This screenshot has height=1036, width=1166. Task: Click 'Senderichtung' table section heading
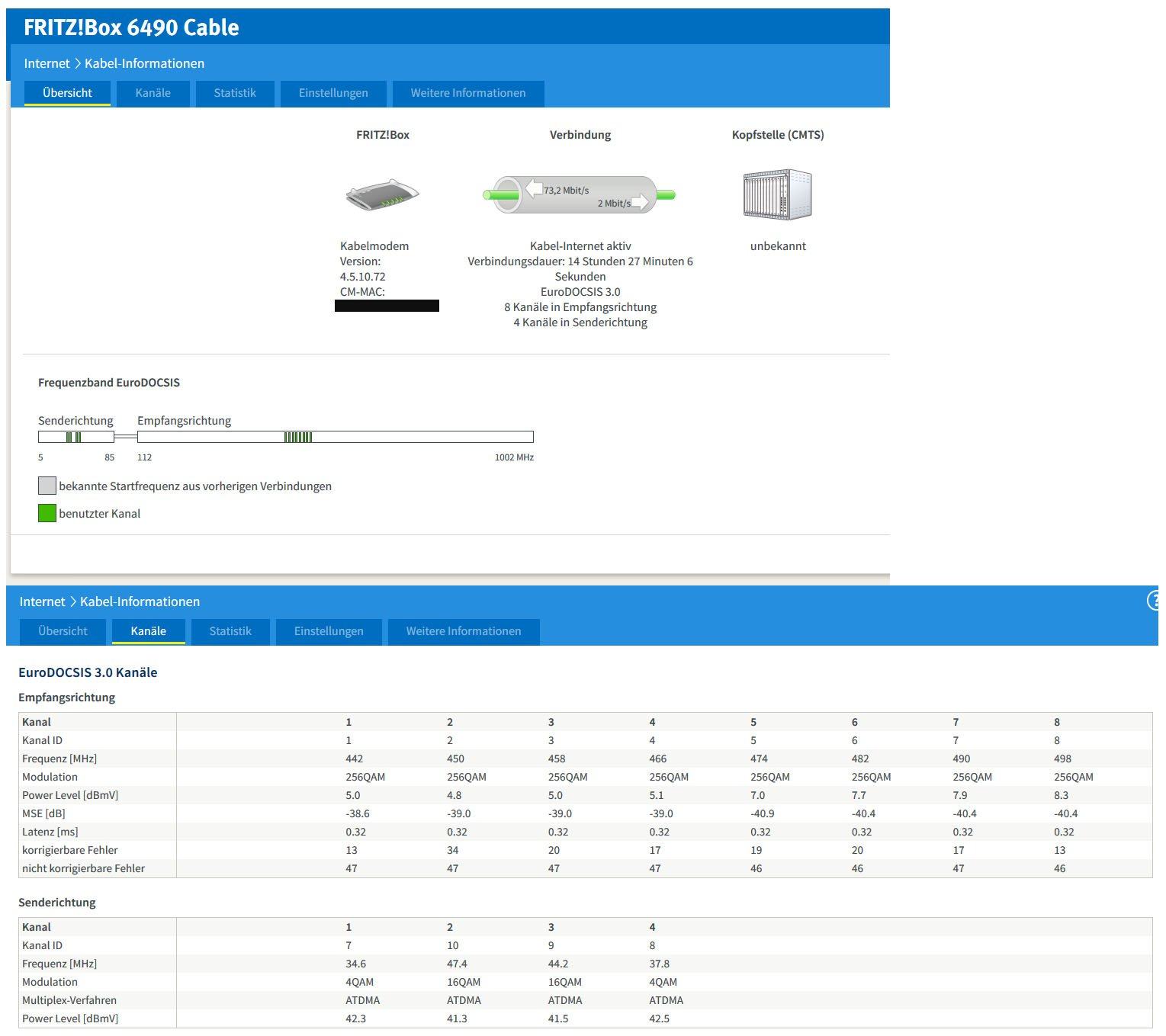tap(57, 903)
